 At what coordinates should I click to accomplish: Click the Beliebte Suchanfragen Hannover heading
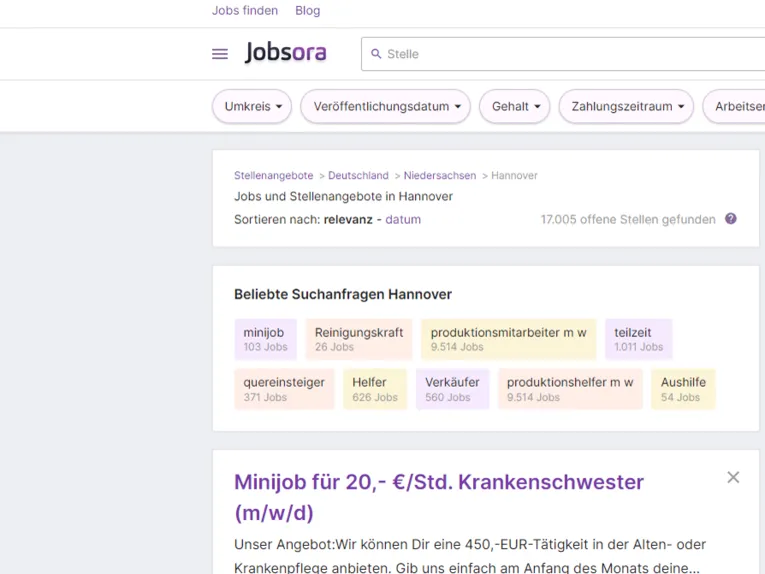click(343, 295)
